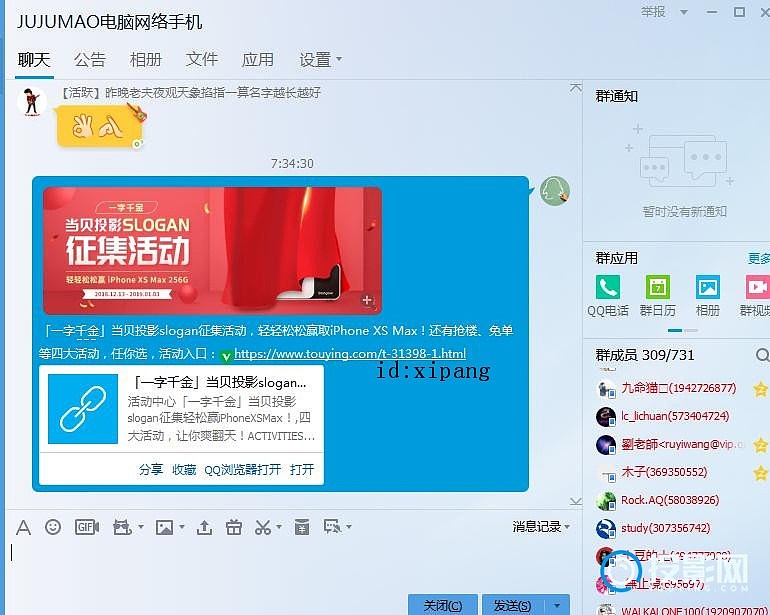This screenshot has height=615, width=770.
Task: Click QQ浏览器打开 on the link card
Action: [x=243, y=470]
